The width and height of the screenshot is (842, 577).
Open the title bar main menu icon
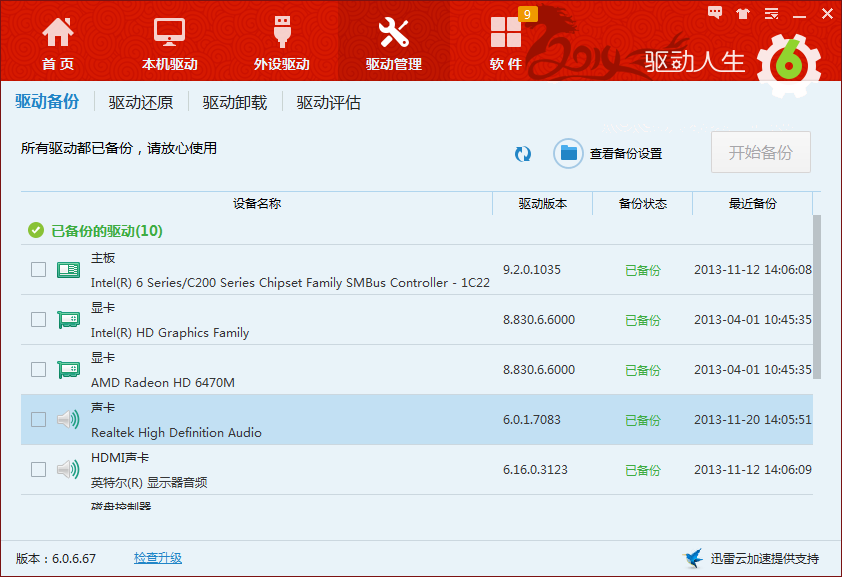[771, 13]
